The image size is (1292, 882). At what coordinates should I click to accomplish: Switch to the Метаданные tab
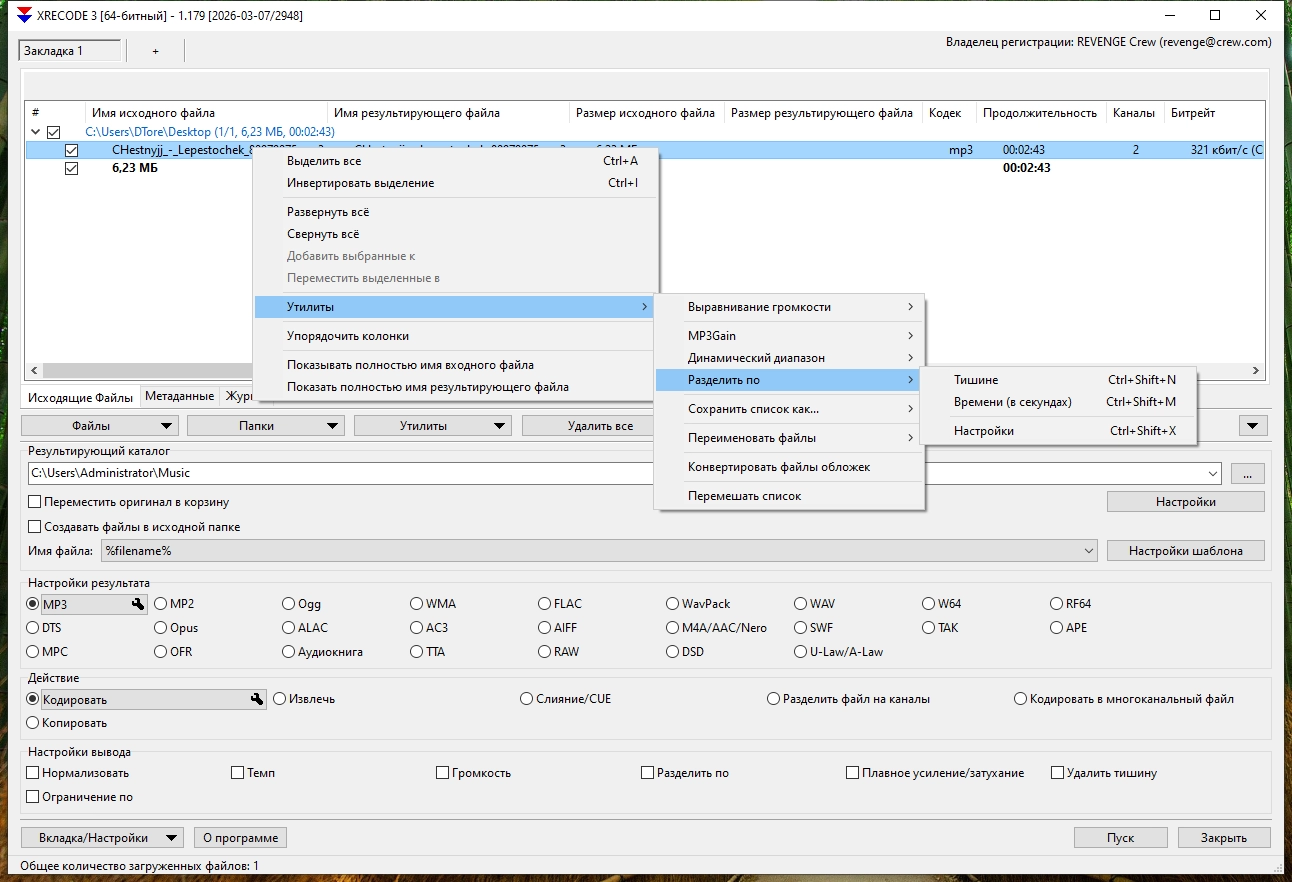click(x=179, y=396)
